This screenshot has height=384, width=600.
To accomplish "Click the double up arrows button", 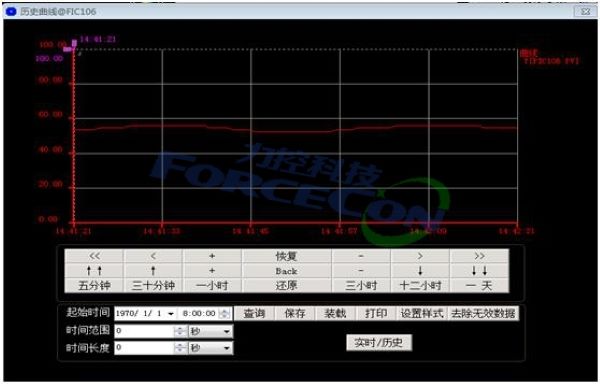I will tap(94, 271).
